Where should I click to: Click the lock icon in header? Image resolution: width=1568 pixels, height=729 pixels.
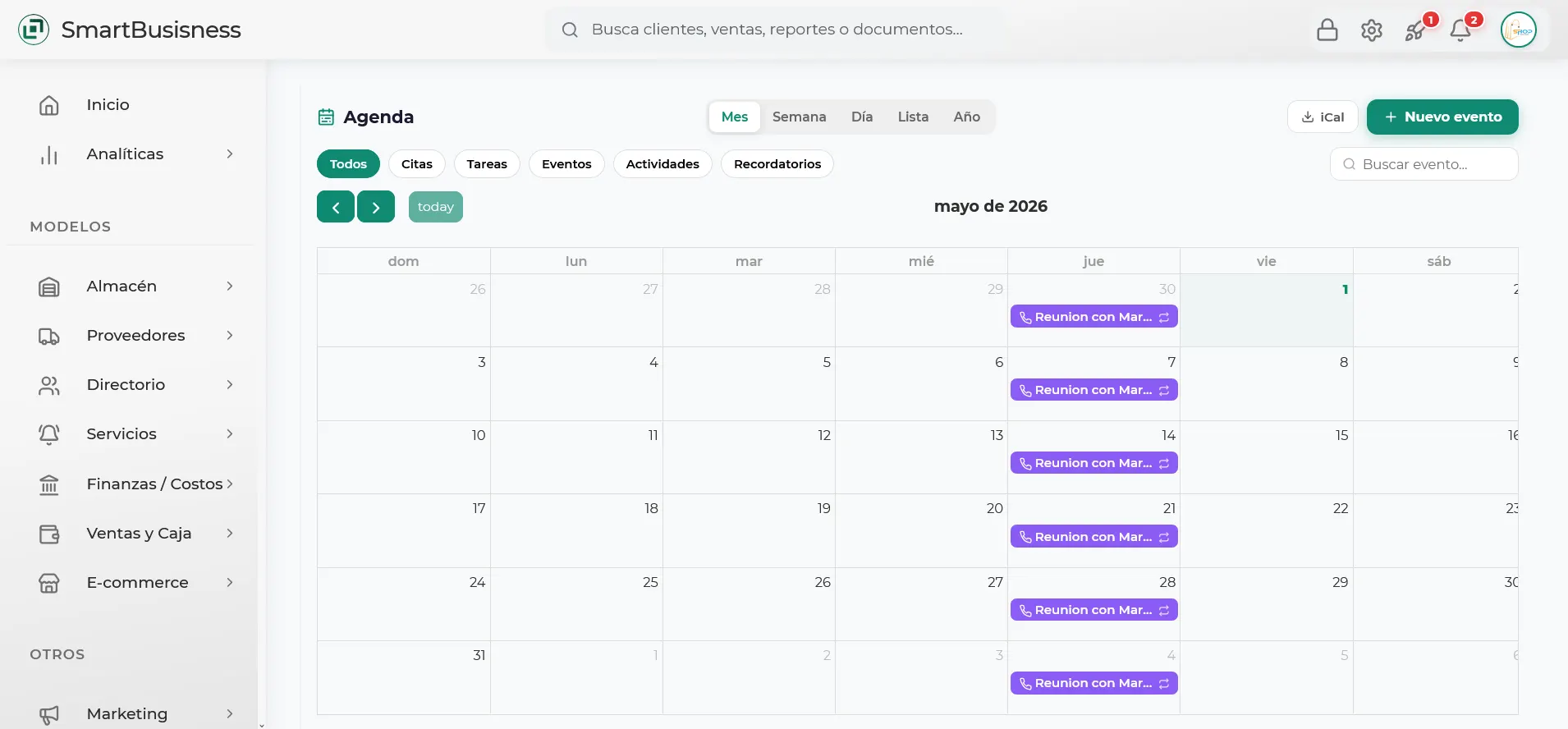coord(1327,30)
